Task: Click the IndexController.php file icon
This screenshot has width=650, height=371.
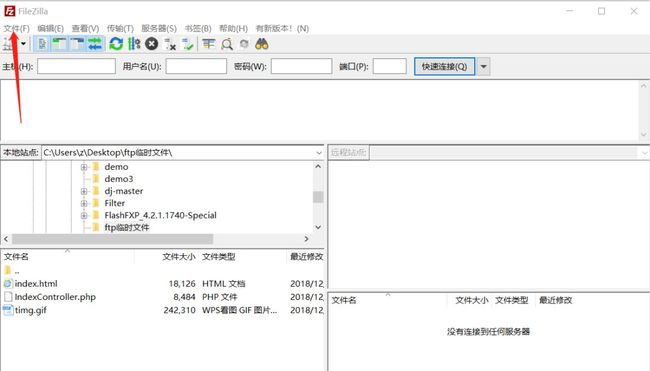Action: coord(8,297)
